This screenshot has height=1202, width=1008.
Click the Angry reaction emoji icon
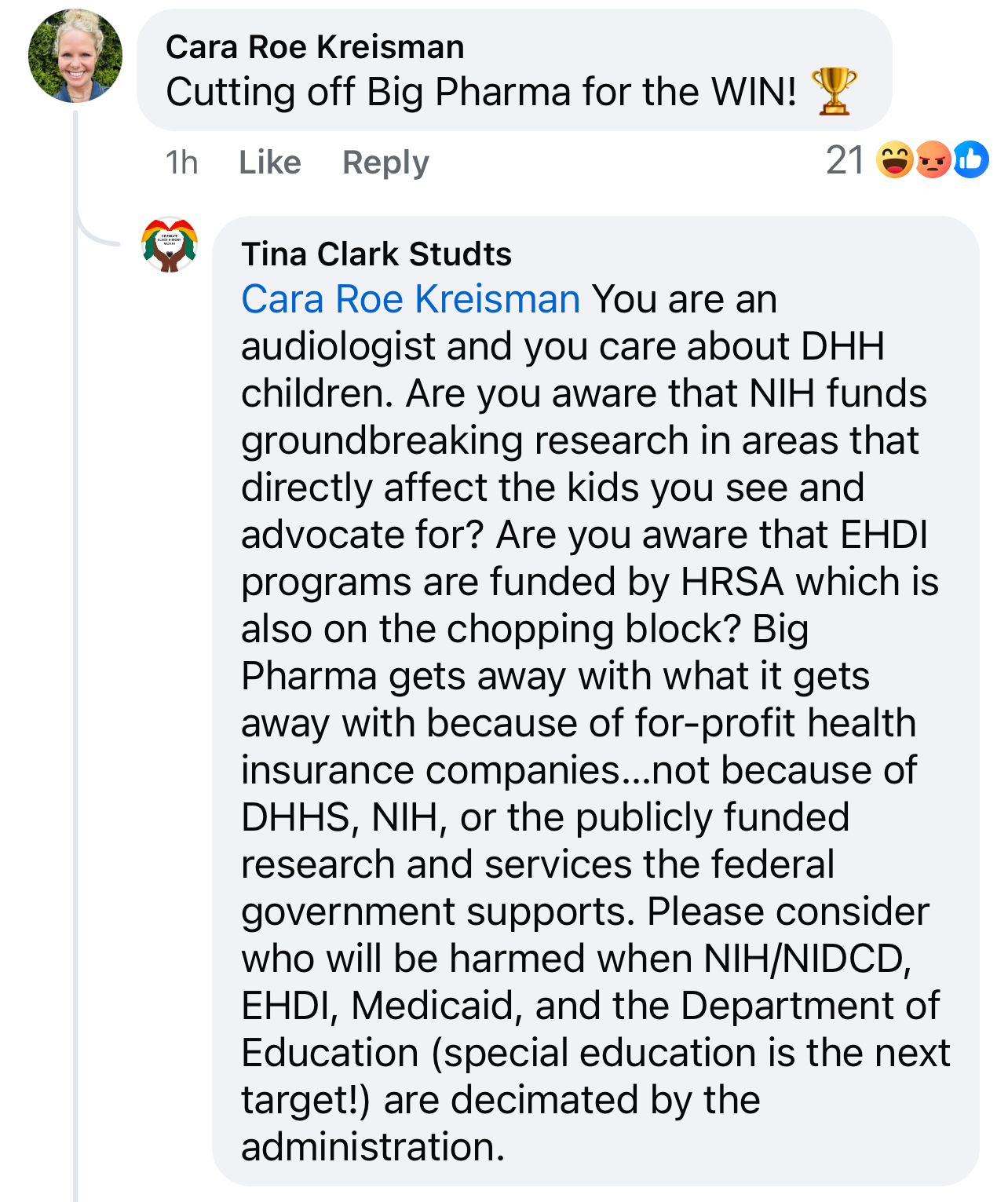(933, 160)
